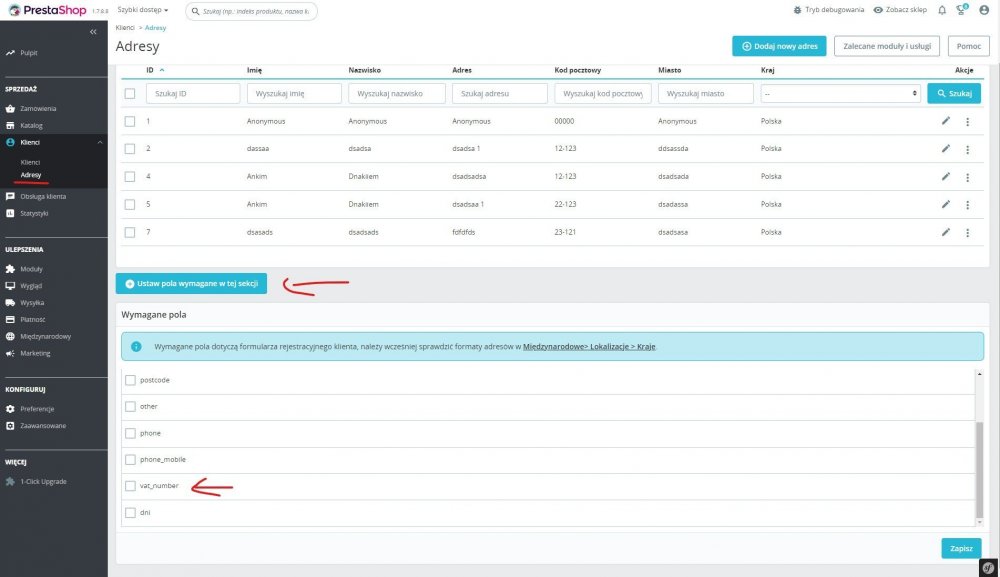Click the Symfony debug toolbar icon
This screenshot has width=1000, height=577.
coord(988,567)
